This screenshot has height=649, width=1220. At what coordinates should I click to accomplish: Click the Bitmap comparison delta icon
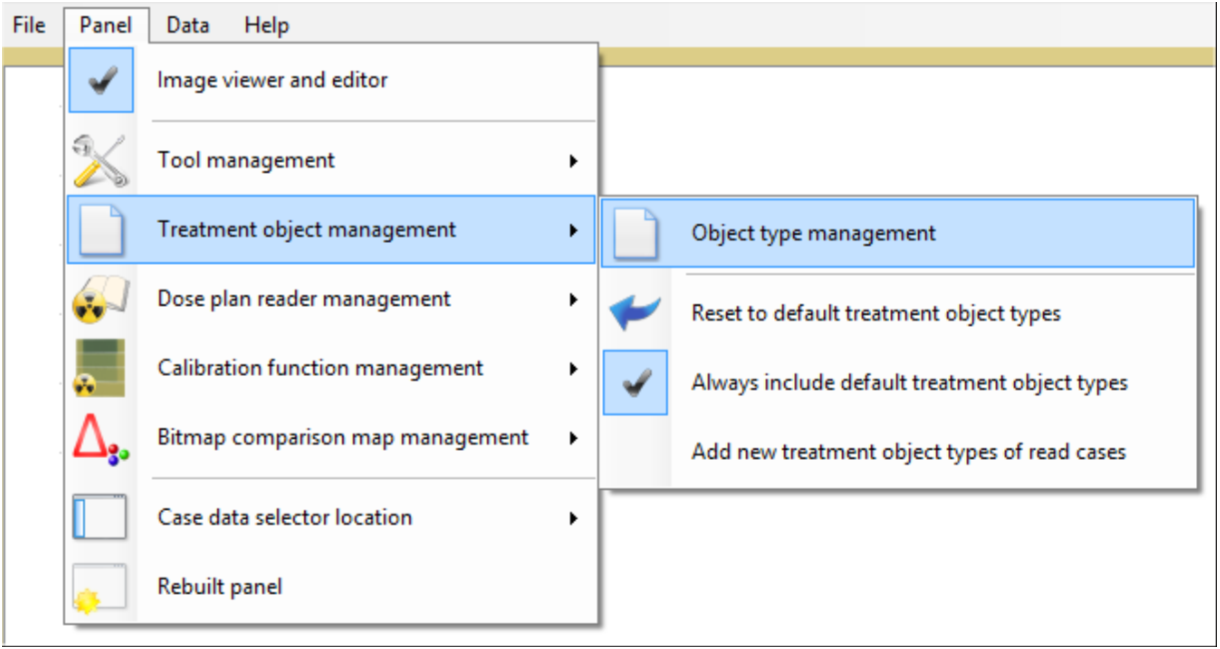[101, 438]
